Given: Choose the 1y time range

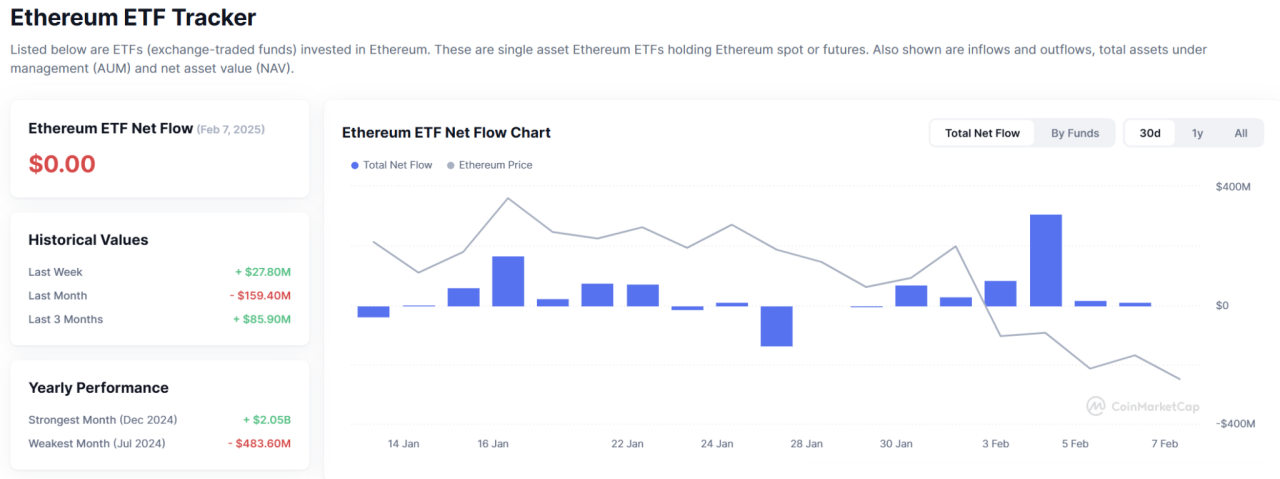Looking at the screenshot, I should [x=1197, y=133].
